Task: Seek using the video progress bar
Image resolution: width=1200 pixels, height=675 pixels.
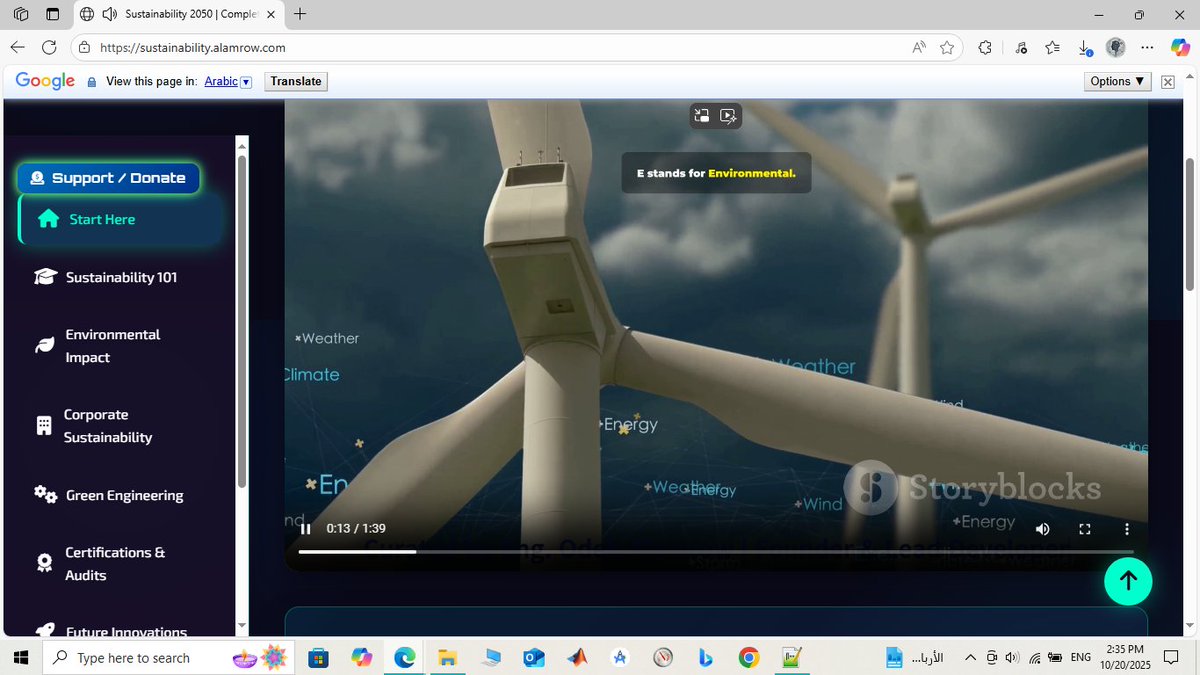Action: tap(715, 552)
